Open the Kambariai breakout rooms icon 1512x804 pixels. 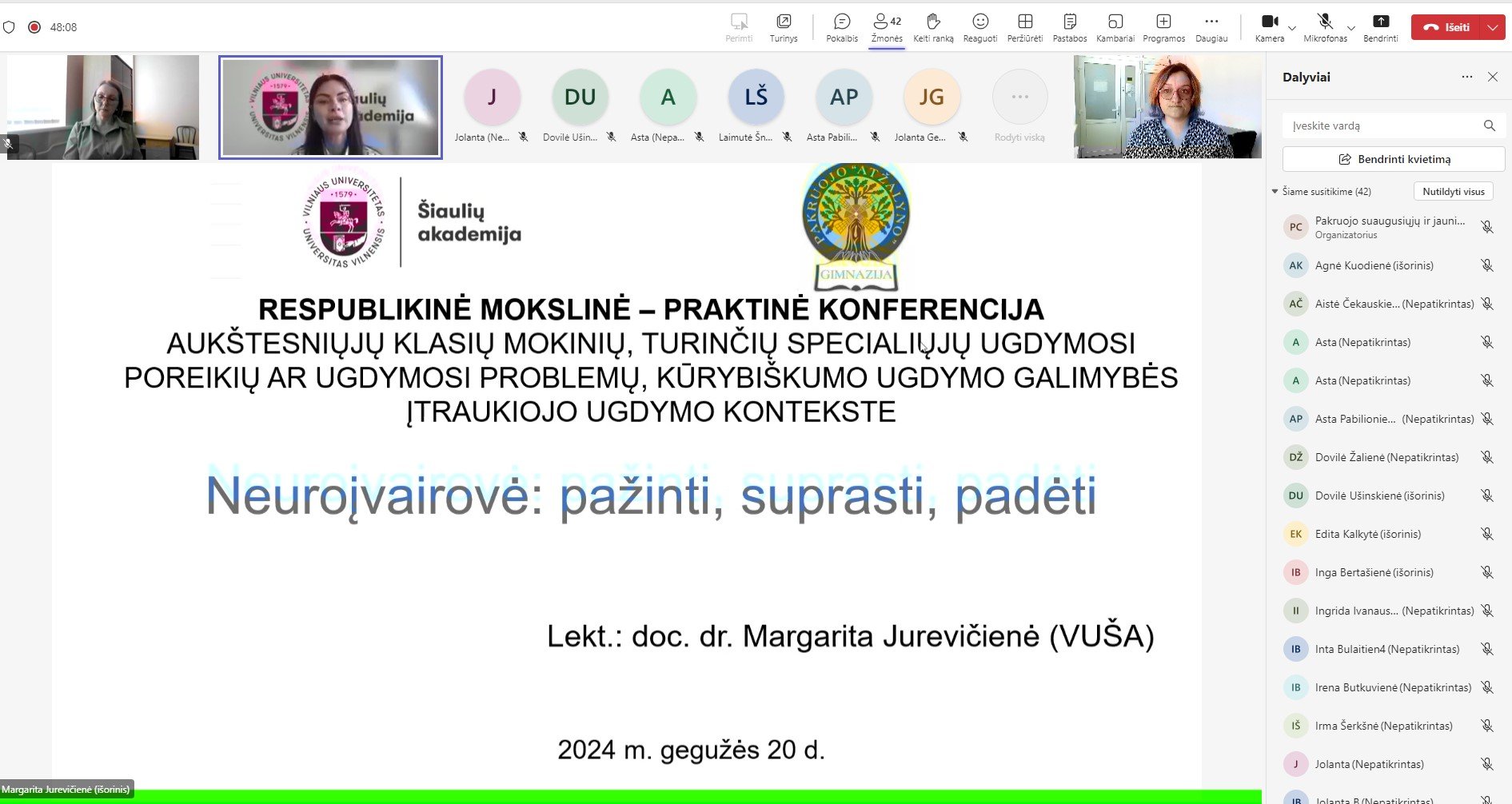1115,22
